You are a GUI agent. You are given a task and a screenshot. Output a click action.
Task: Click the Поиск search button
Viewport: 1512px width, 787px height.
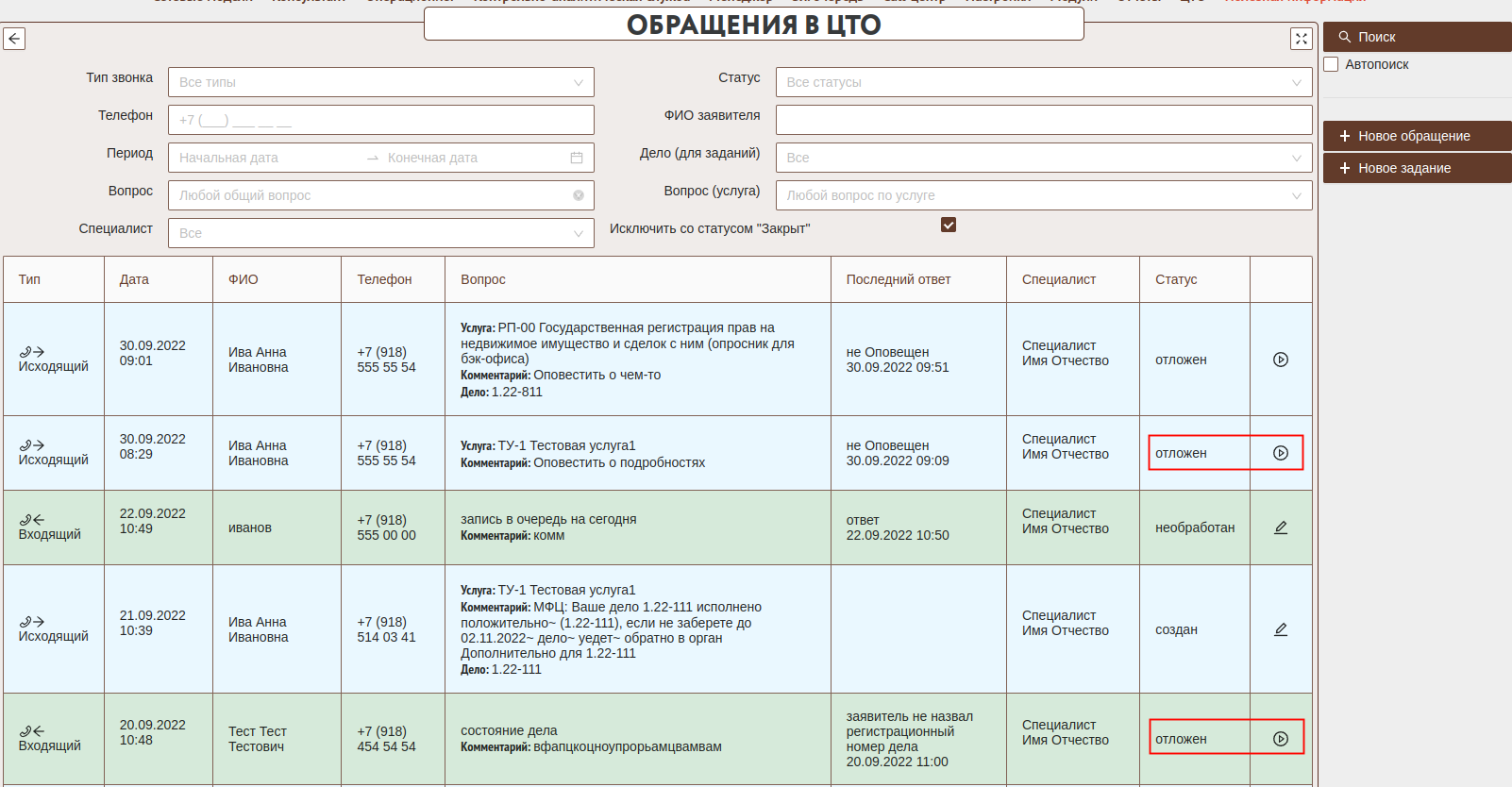[x=1416, y=37]
